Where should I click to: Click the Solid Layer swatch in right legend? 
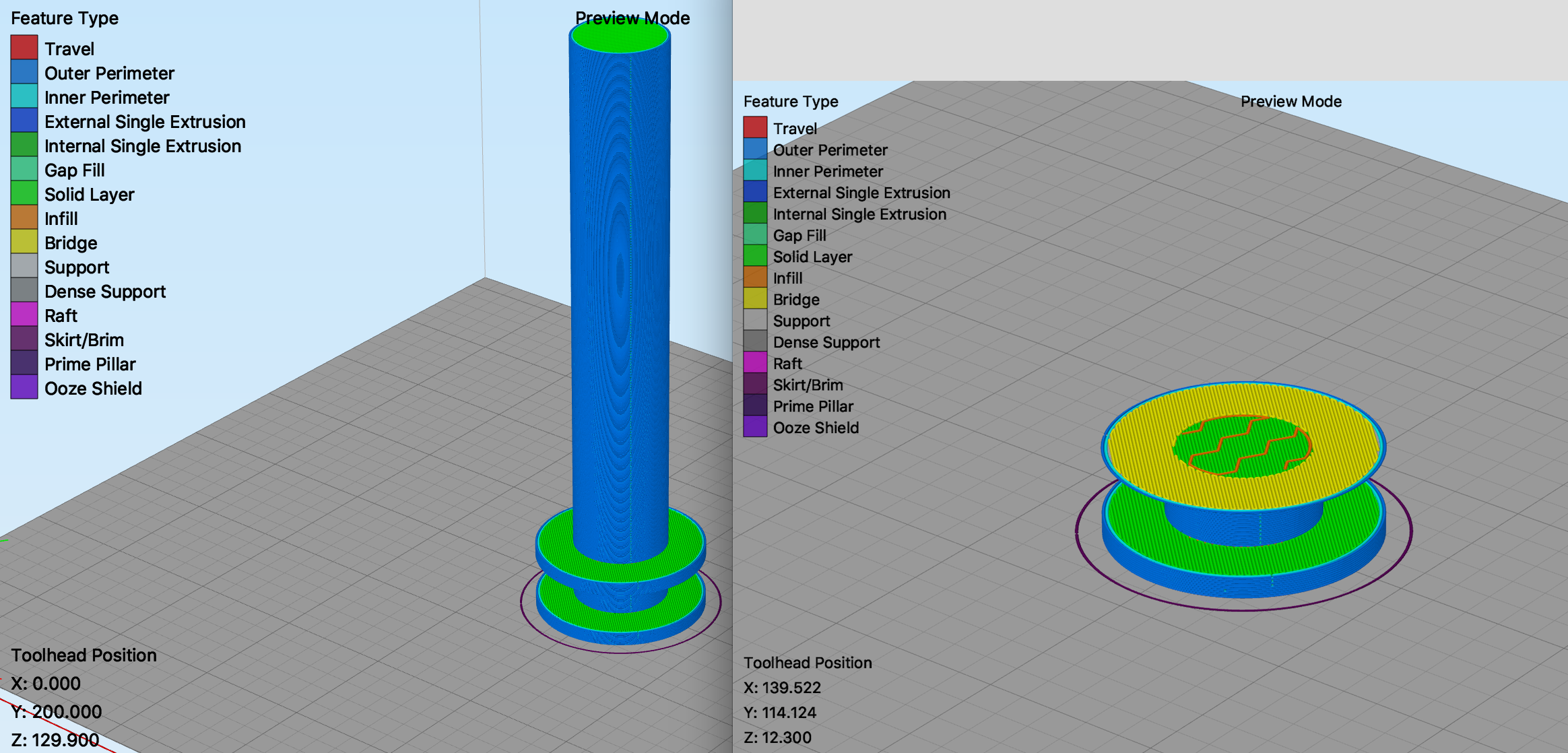click(755, 256)
